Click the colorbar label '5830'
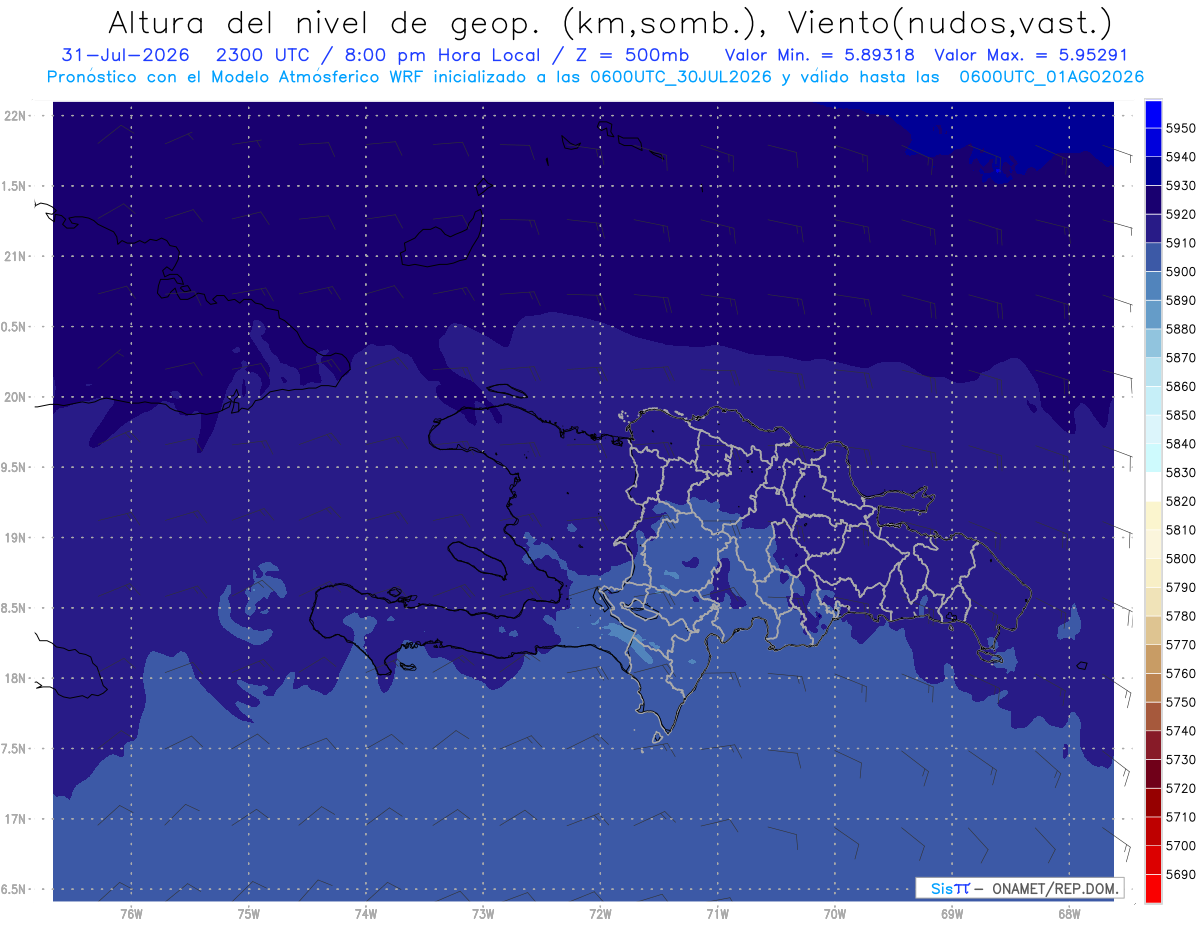This screenshot has width=1200, height=927. pos(1181,472)
